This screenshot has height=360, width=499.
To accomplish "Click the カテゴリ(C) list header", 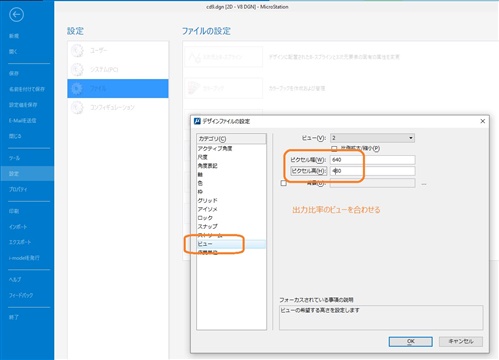I will (x=231, y=139).
